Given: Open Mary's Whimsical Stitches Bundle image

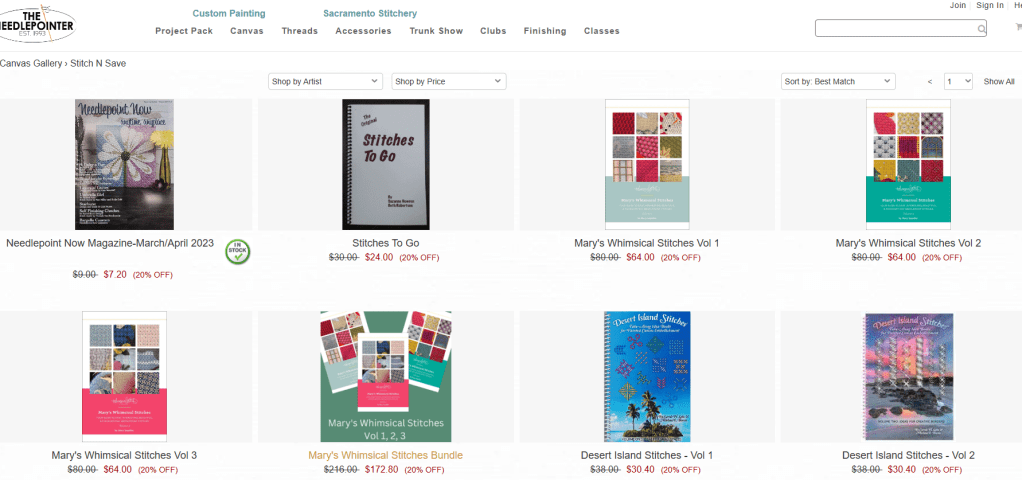Looking at the screenshot, I should coord(386,376).
